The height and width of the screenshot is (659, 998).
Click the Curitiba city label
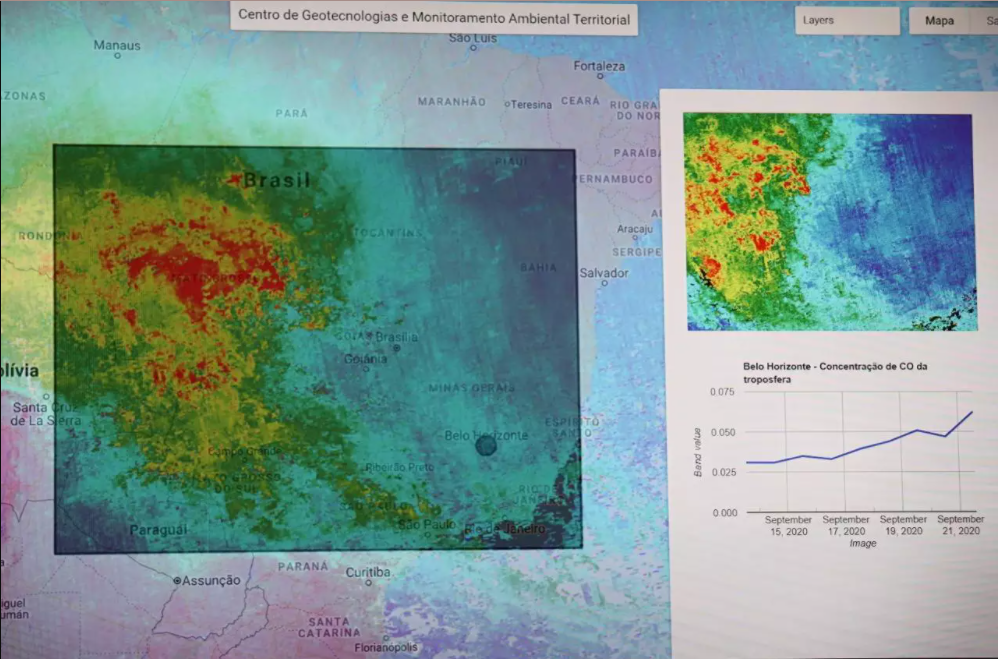click(x=367, y=573)
